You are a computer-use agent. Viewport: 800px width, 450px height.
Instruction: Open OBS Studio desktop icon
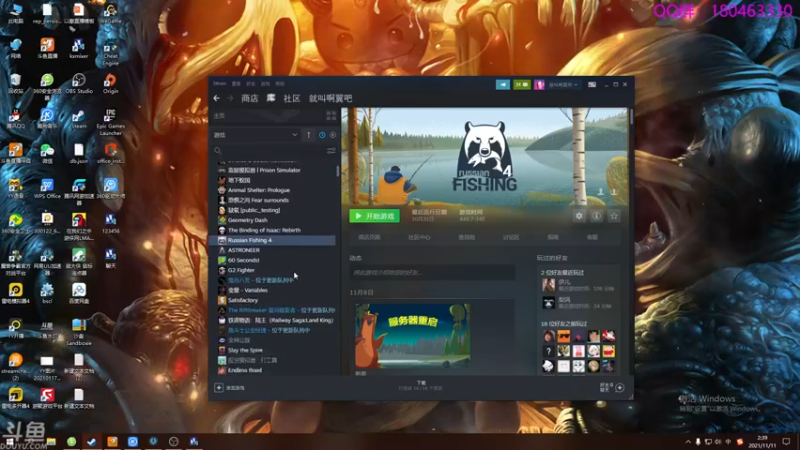click(x=79, y=84)
